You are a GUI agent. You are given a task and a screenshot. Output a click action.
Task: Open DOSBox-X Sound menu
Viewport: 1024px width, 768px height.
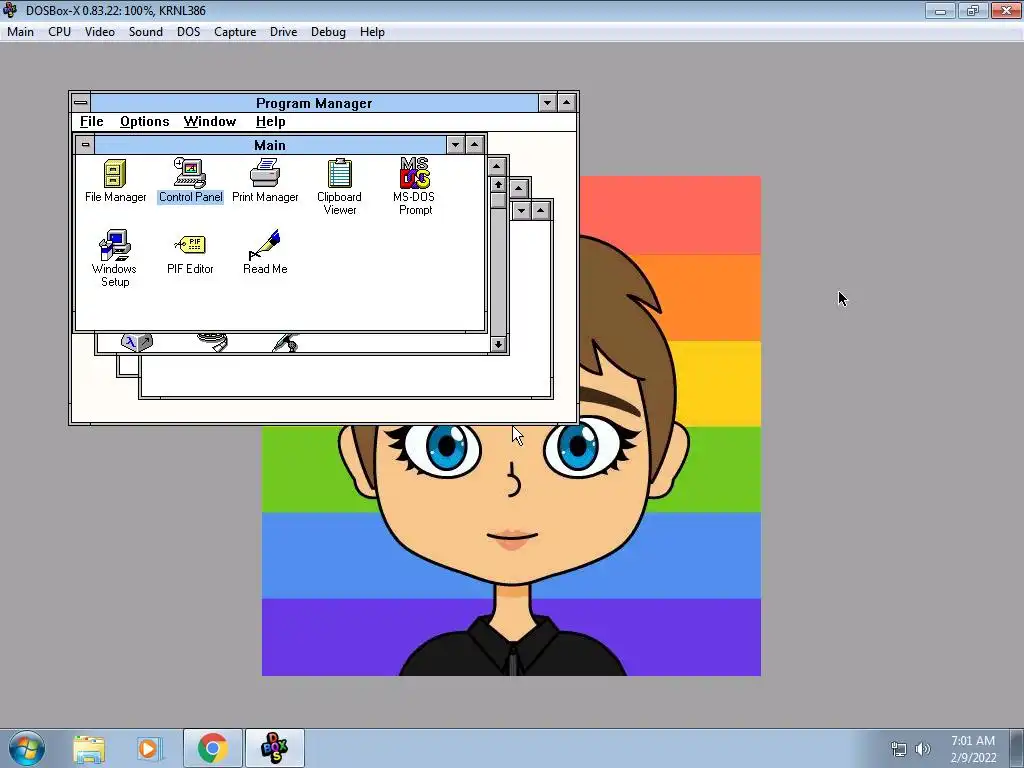tap(146, 32)
